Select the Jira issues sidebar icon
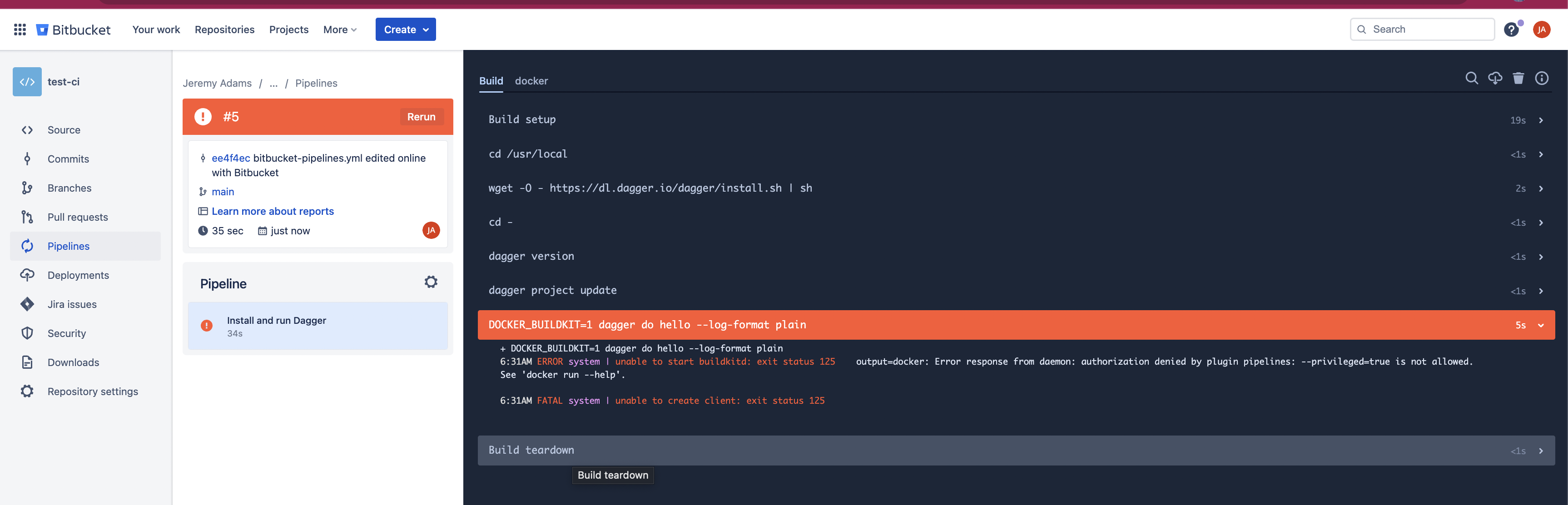This screenshot has width=1568, height=505. pyautogui.click(x=27, y=304)
